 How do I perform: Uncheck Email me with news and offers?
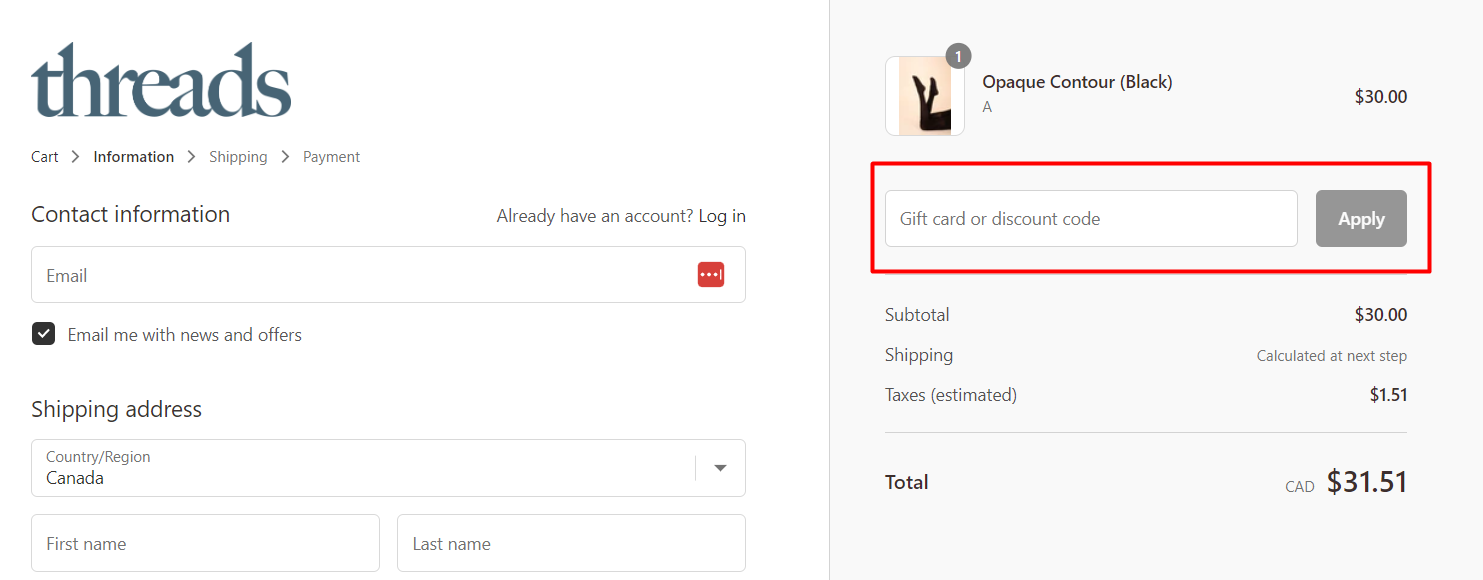pyautogui.click(x=43, y=334)
